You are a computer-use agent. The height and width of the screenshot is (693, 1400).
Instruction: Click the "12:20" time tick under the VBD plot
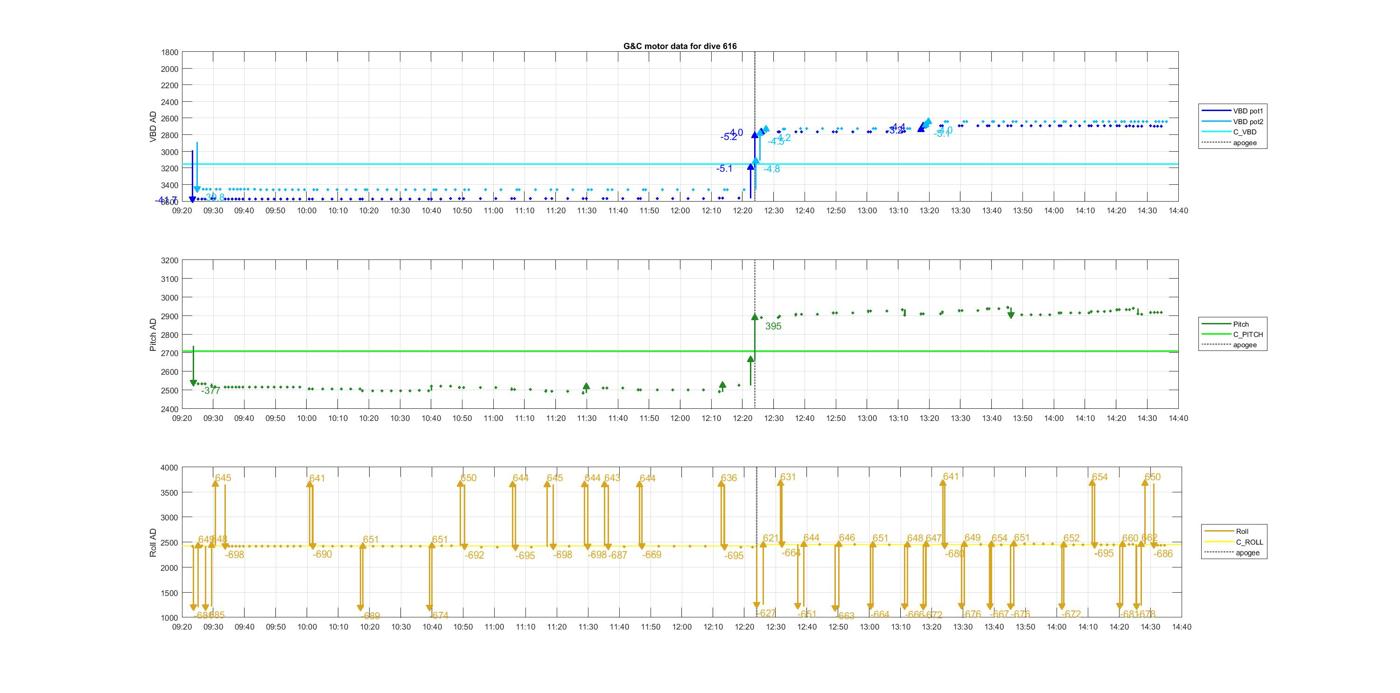tap(742, 210)
